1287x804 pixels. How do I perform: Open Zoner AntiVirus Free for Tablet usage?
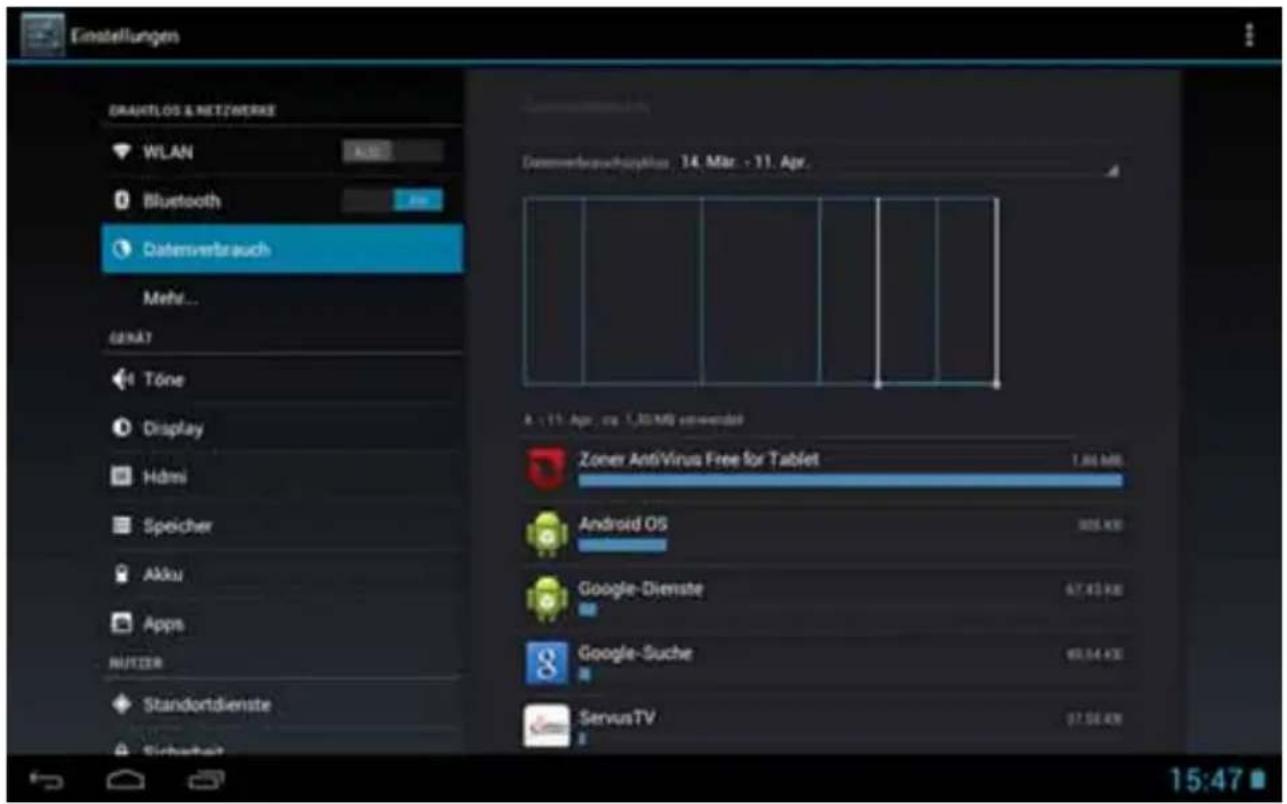pos(824,468)
